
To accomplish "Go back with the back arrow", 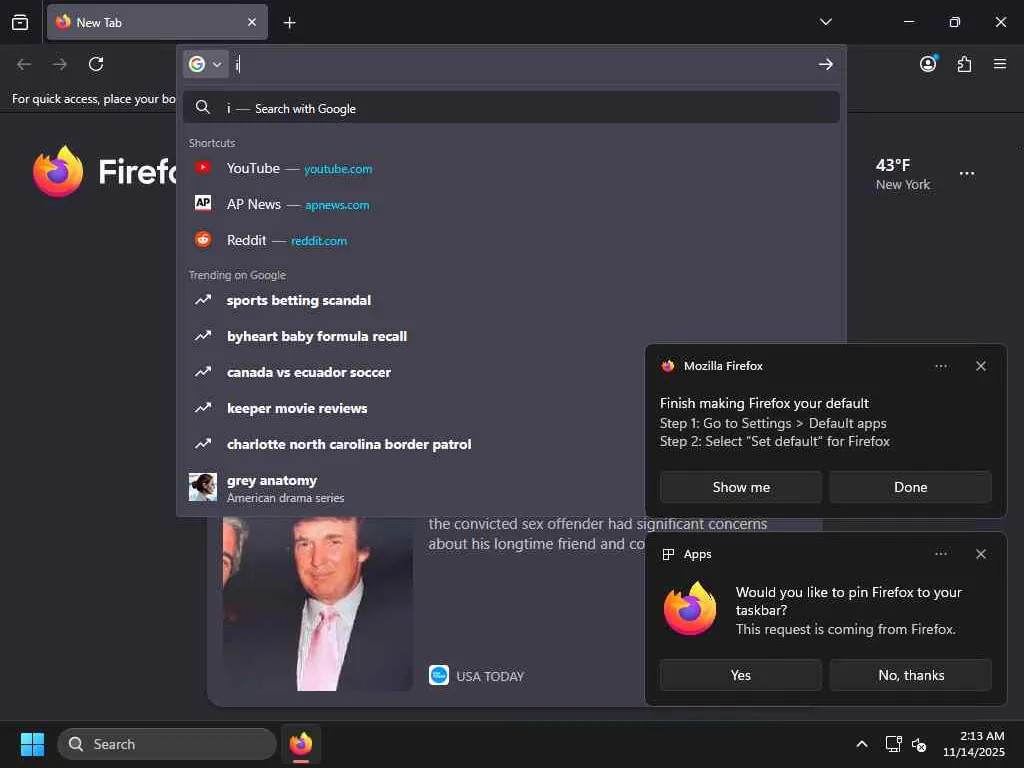I will click(x=24, y=64).
